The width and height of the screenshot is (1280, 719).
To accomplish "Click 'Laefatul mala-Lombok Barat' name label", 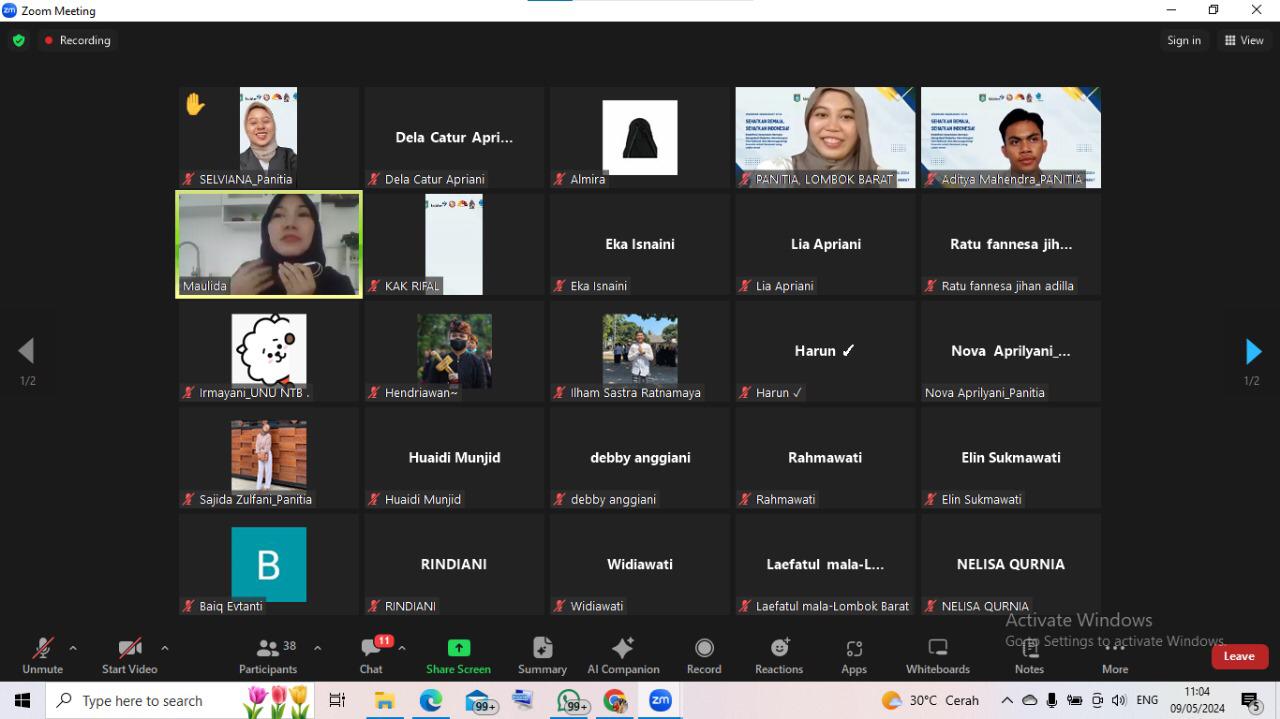I will click(x=832, y=606).
